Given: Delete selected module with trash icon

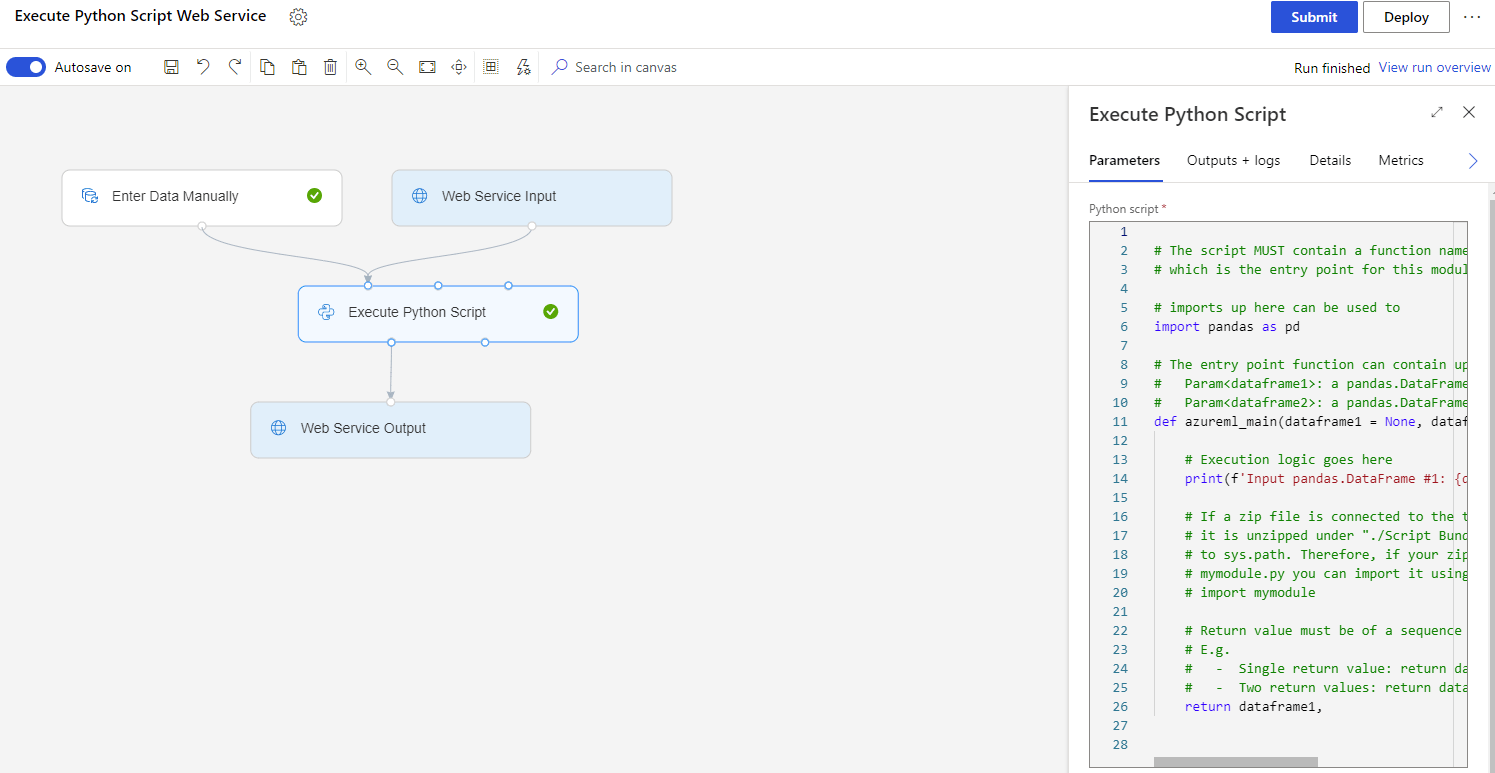Looking at the screenshot, I should click(330, 67).
